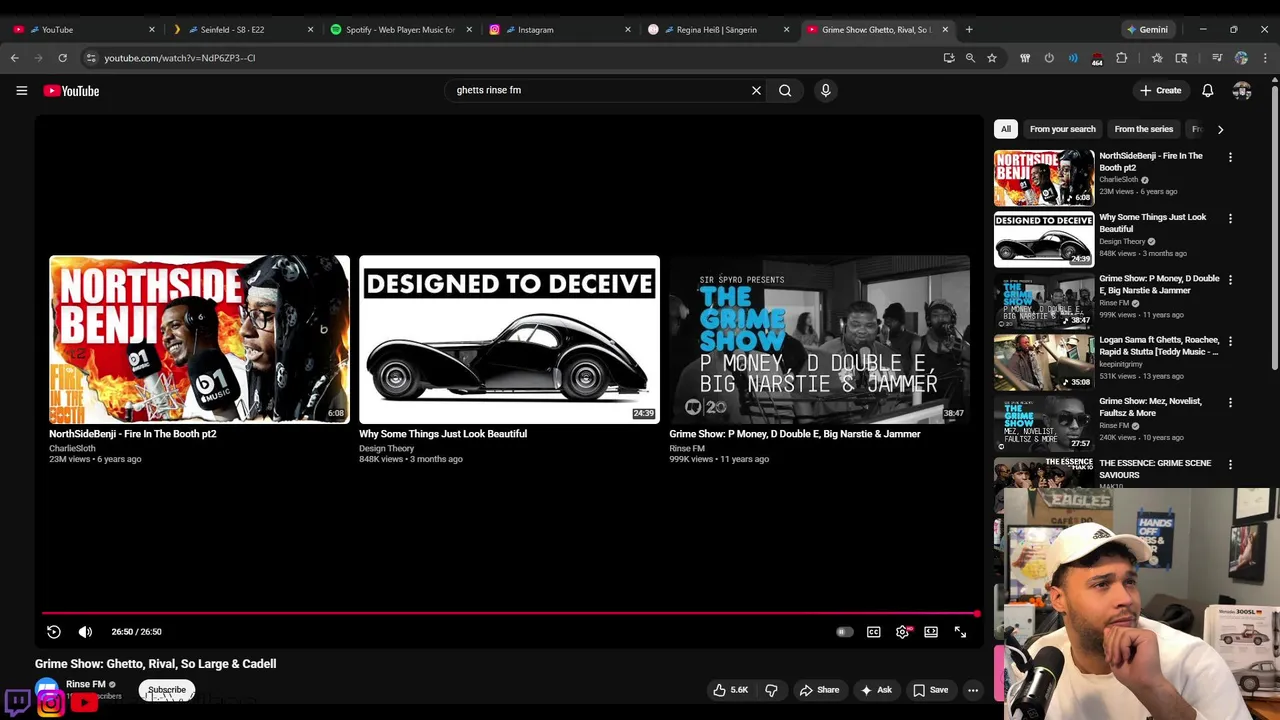This screenshot has width=1280, height=720.
Task: Click the Gemini button in the title bar
Action: [1147, 30]
